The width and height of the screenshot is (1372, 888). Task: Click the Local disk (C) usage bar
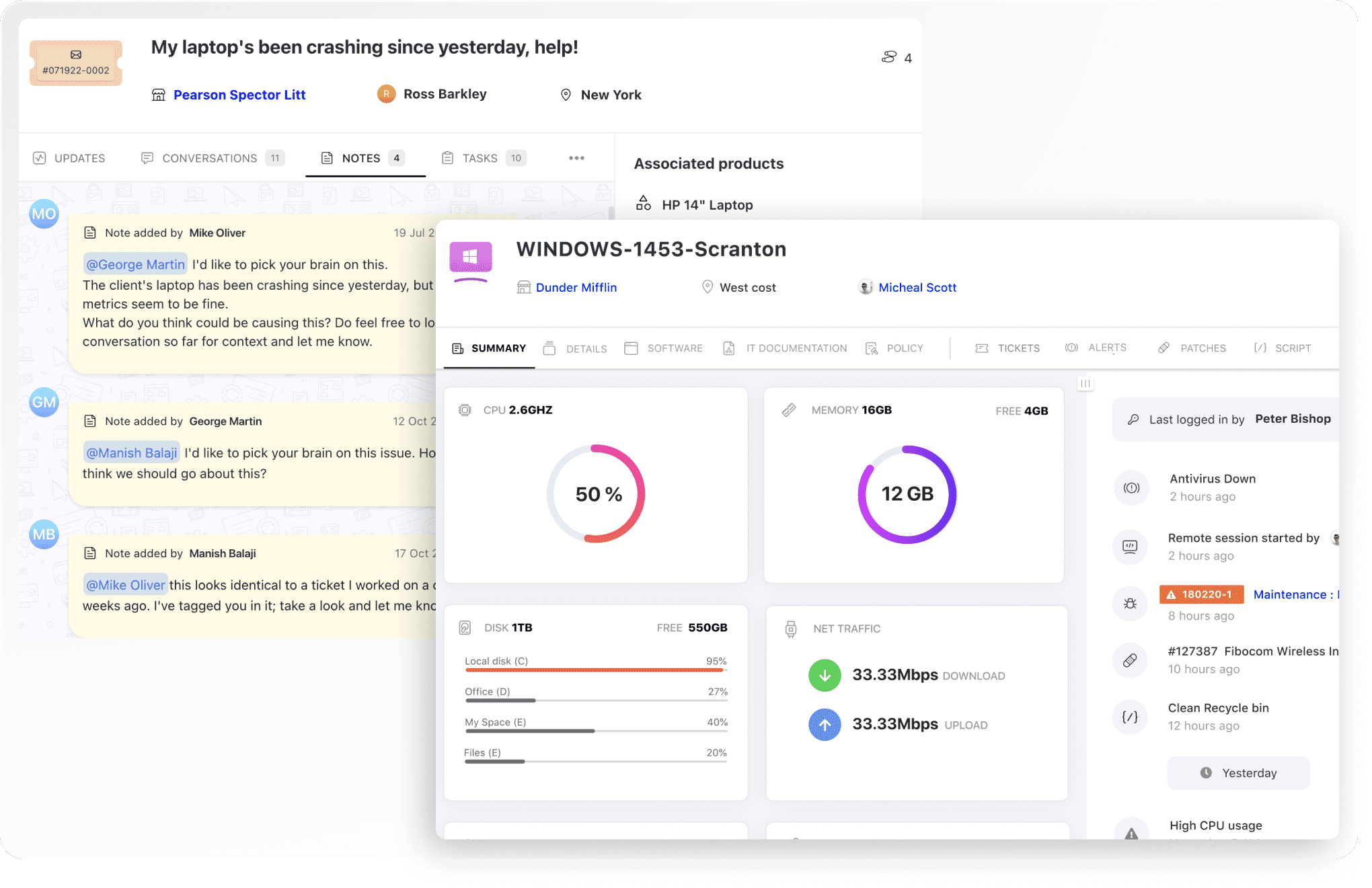point(595,669)
